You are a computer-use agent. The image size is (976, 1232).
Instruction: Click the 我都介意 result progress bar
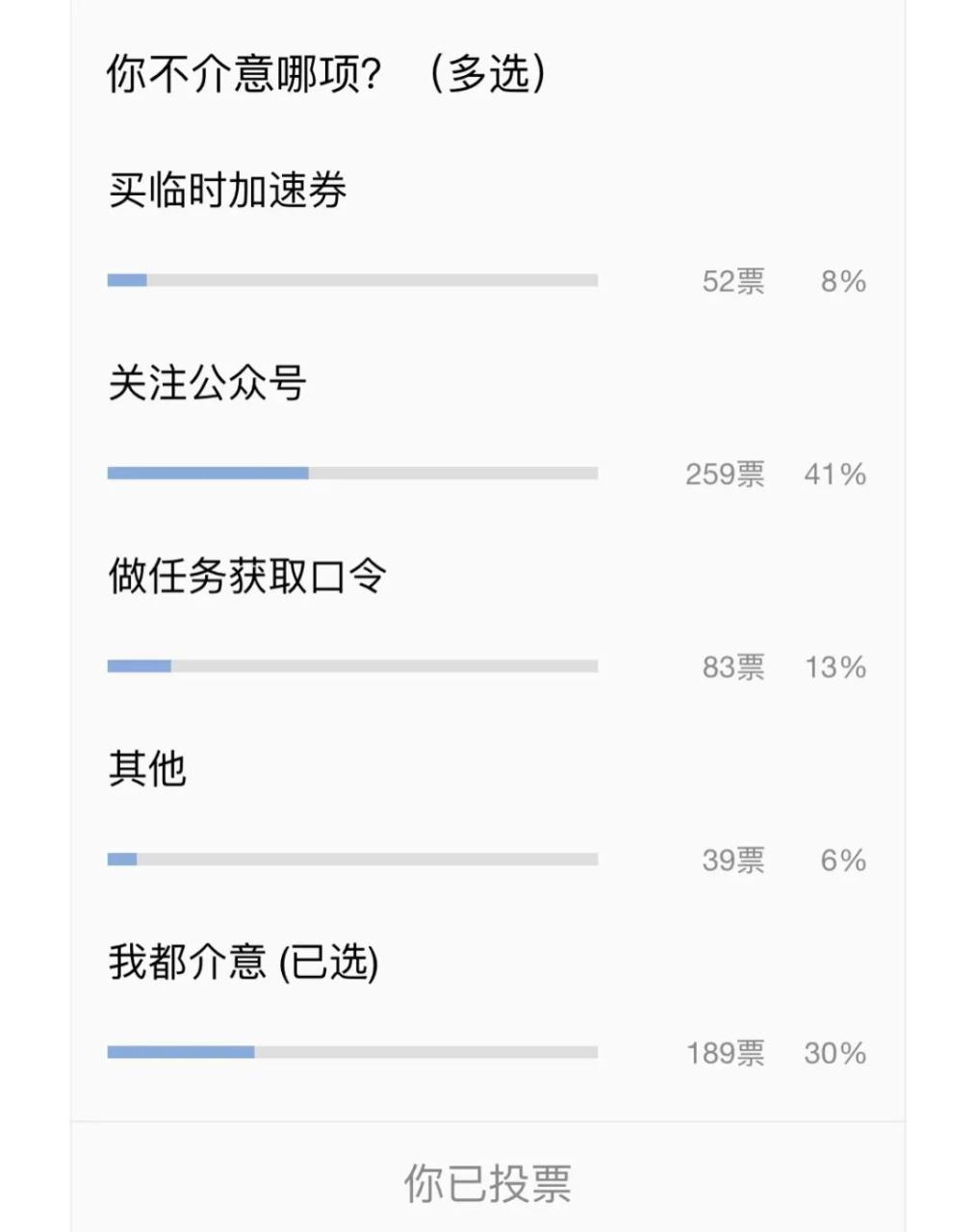click(x=352, y=1052)
